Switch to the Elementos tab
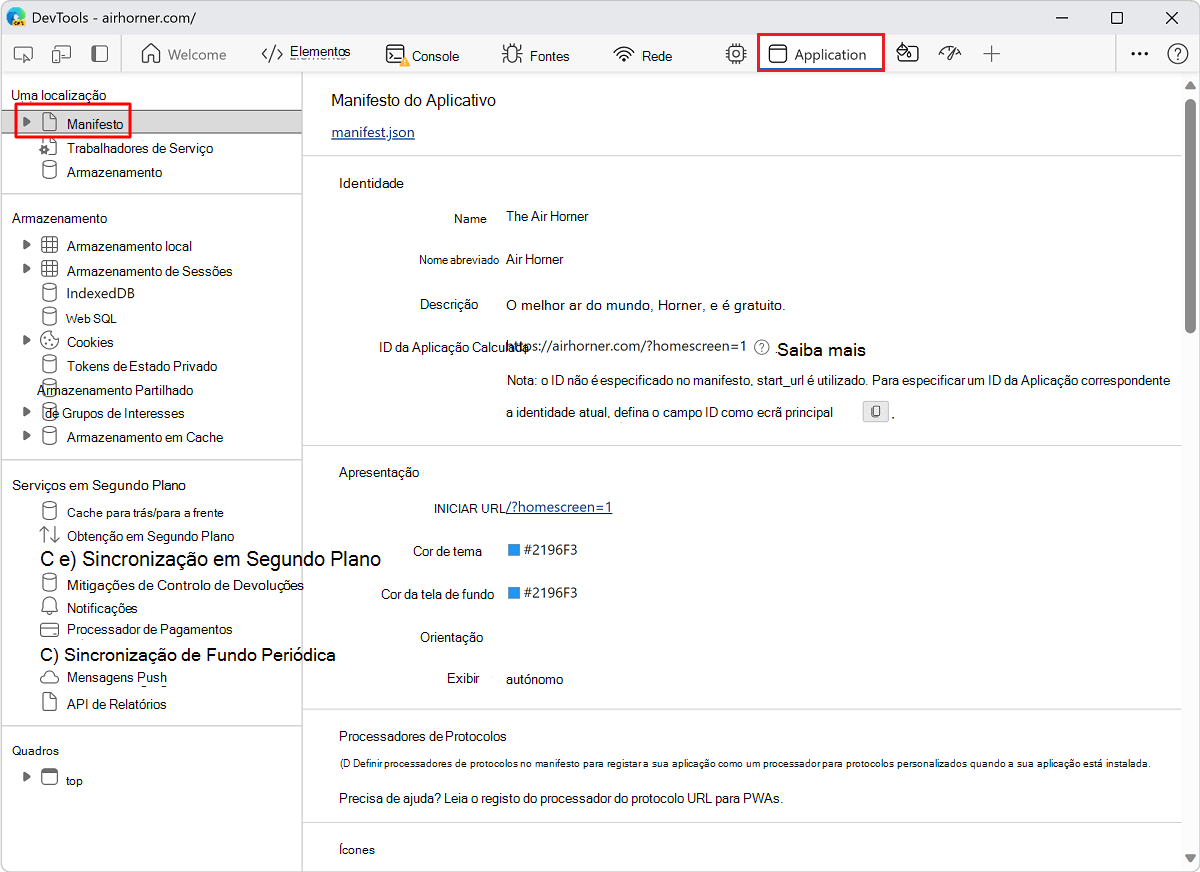This screenshot has width=1200, height=872. [305, 54]
